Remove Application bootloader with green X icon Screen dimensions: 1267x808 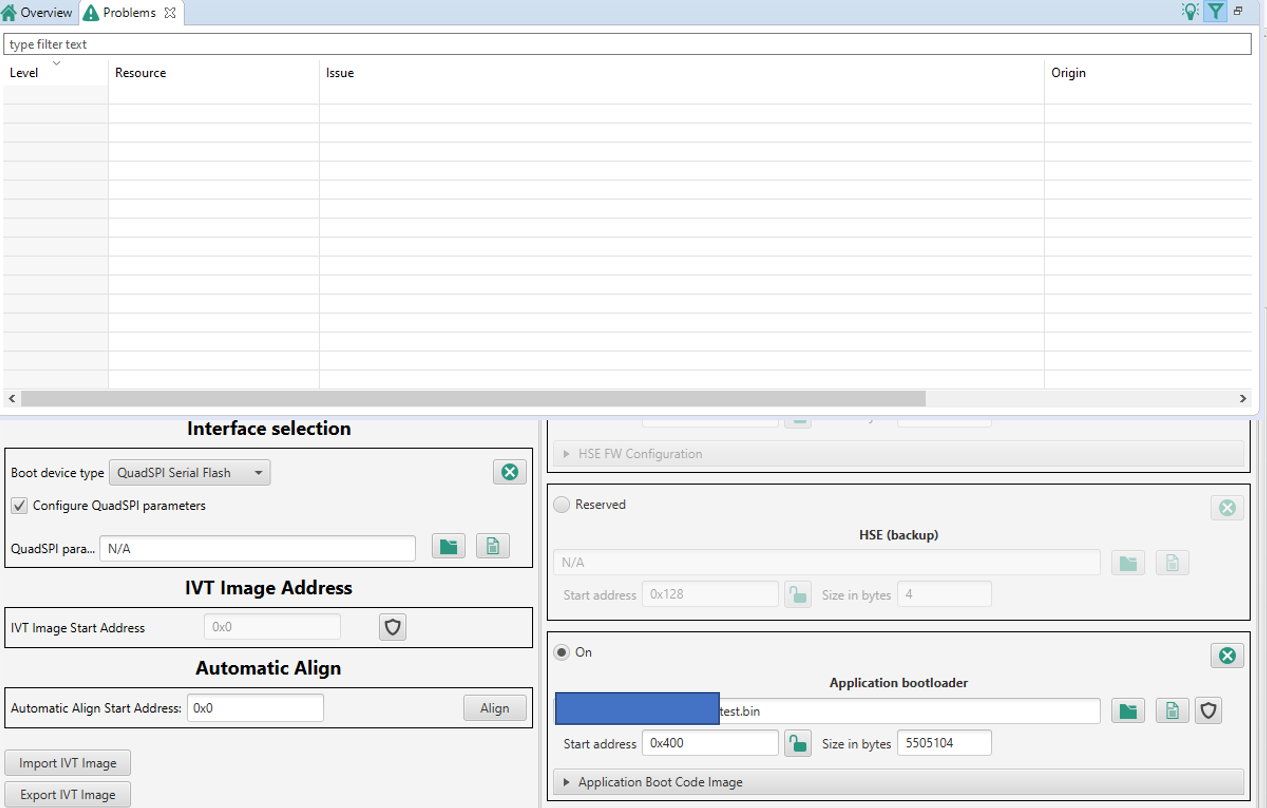coord(1227,655)
